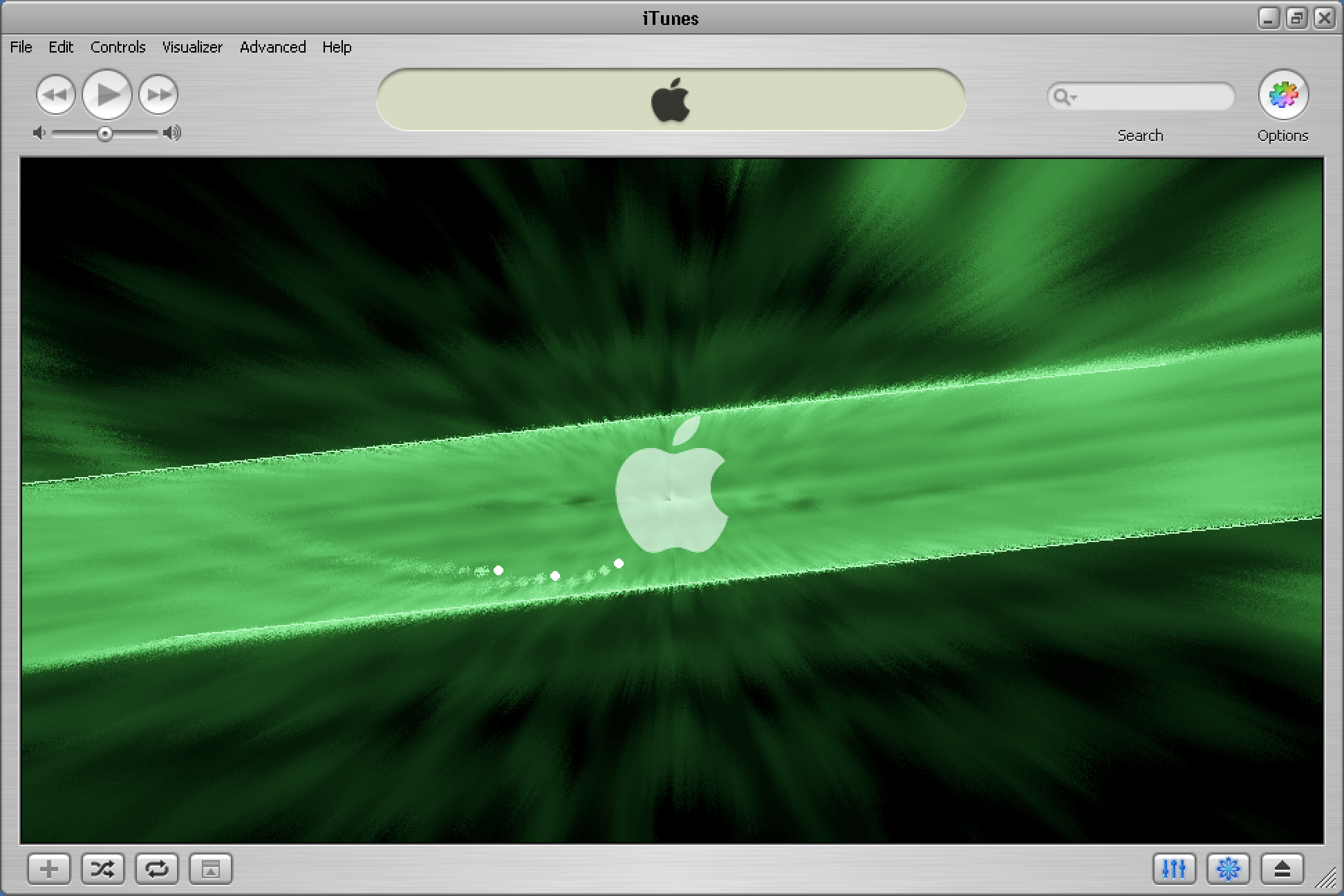Click the eject disc button
Viewport: 1344px width, 896px height.
click(1282, 869)
